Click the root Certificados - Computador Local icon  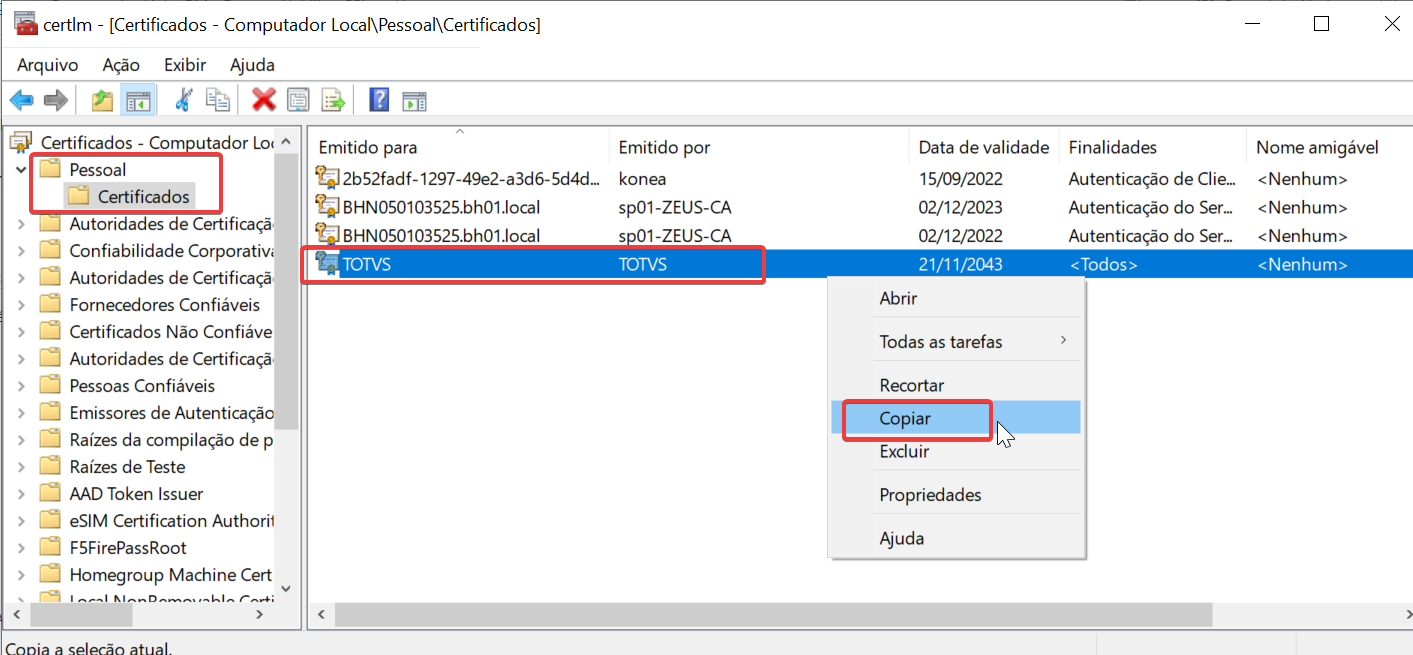coord(21,143)
